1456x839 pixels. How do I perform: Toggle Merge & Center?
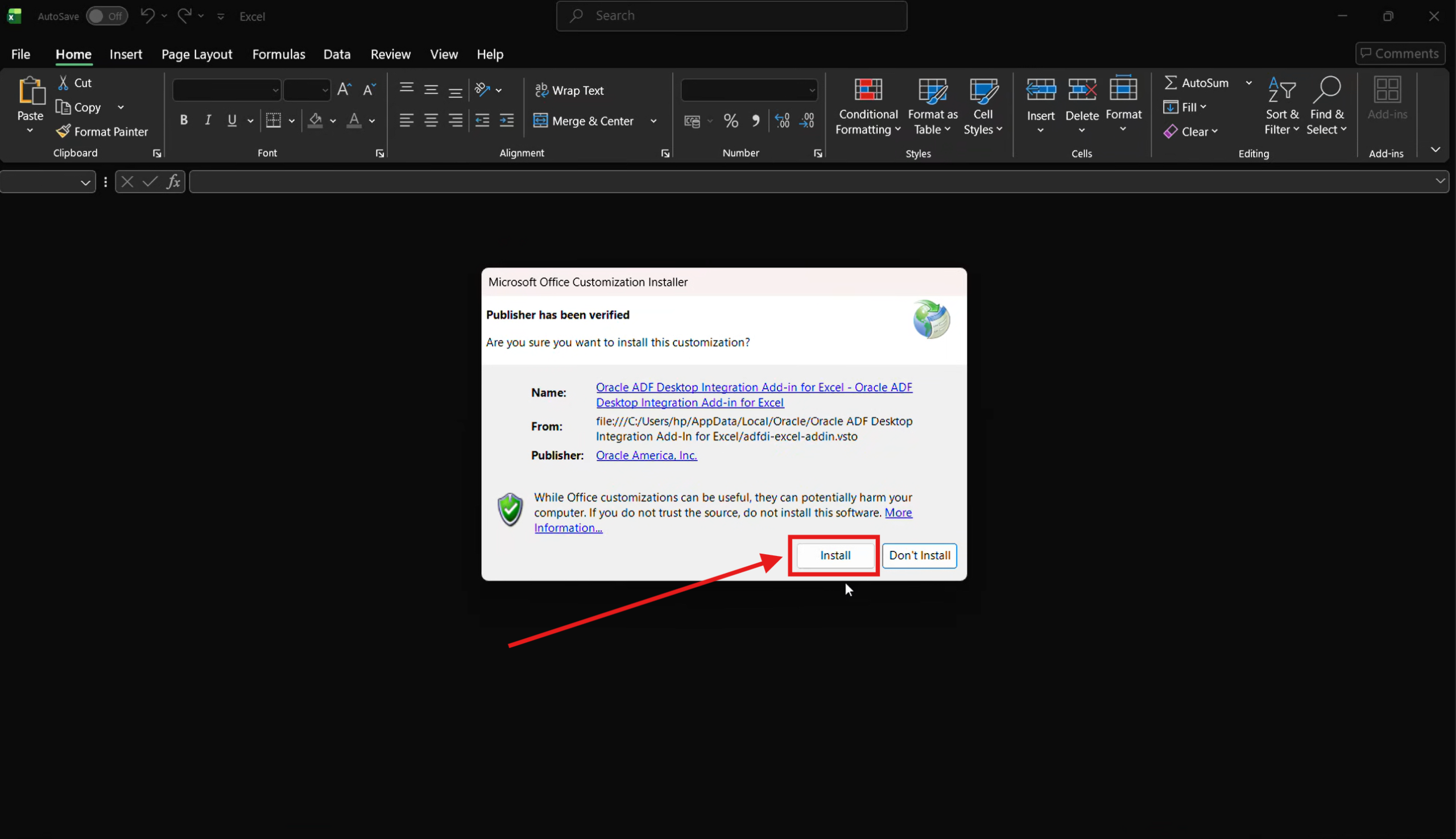[x=584, y=121]
